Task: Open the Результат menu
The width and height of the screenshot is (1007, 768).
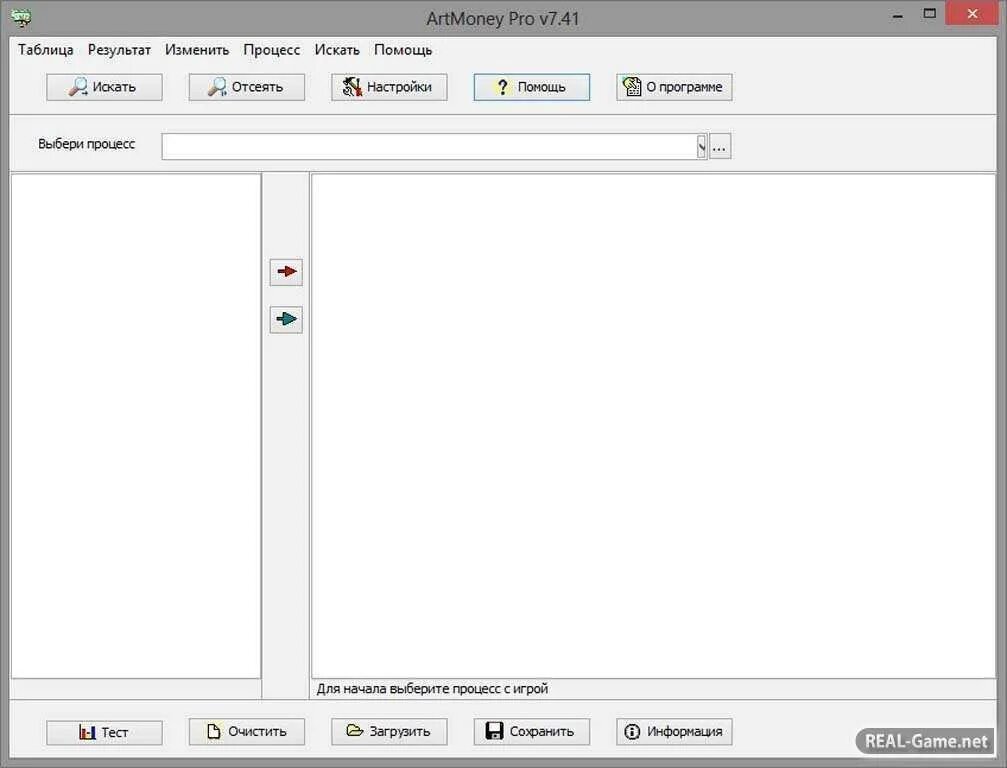Action: click(x=119, y=50)
